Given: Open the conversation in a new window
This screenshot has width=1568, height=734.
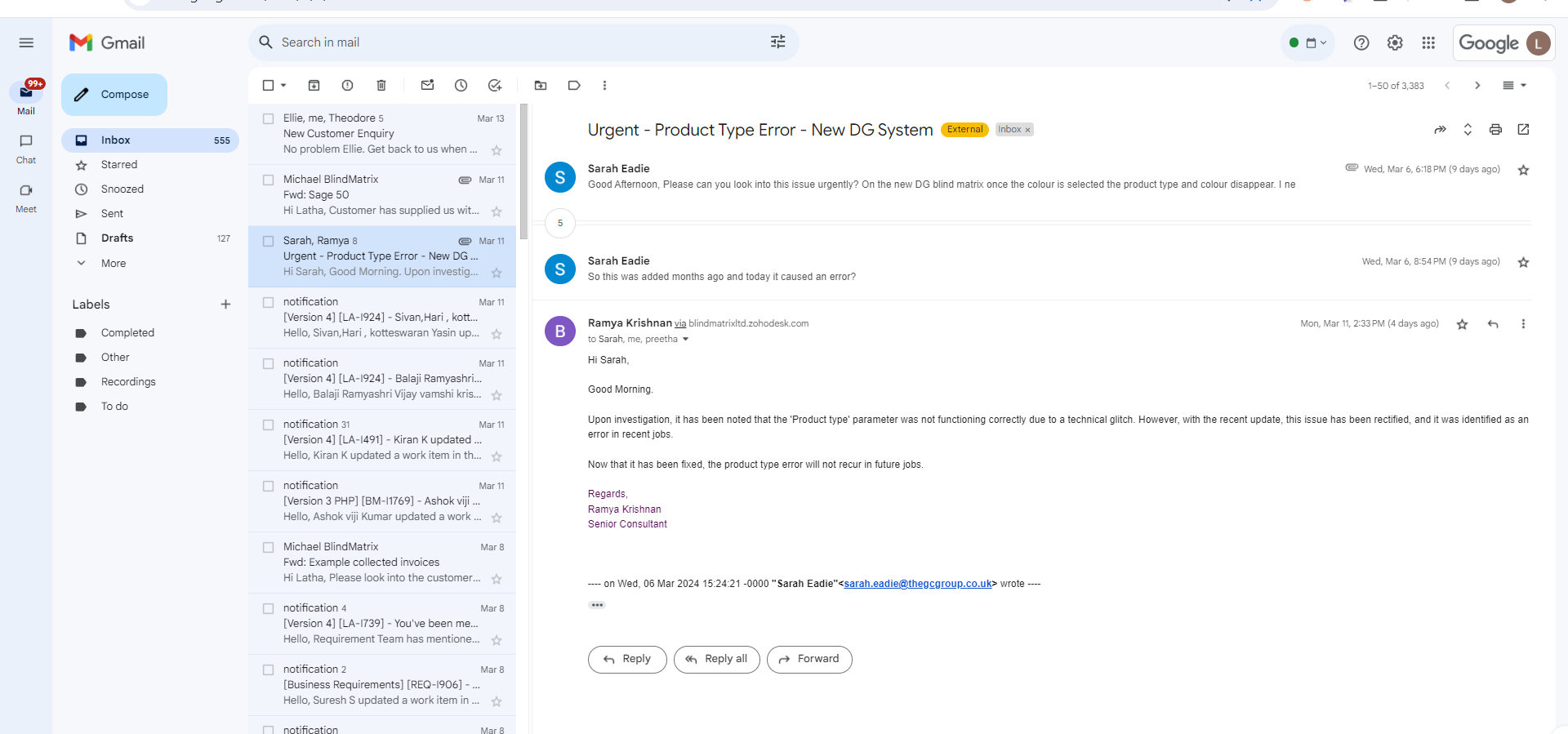Looking at the screenshot, I should click(x=1523, y=130).
